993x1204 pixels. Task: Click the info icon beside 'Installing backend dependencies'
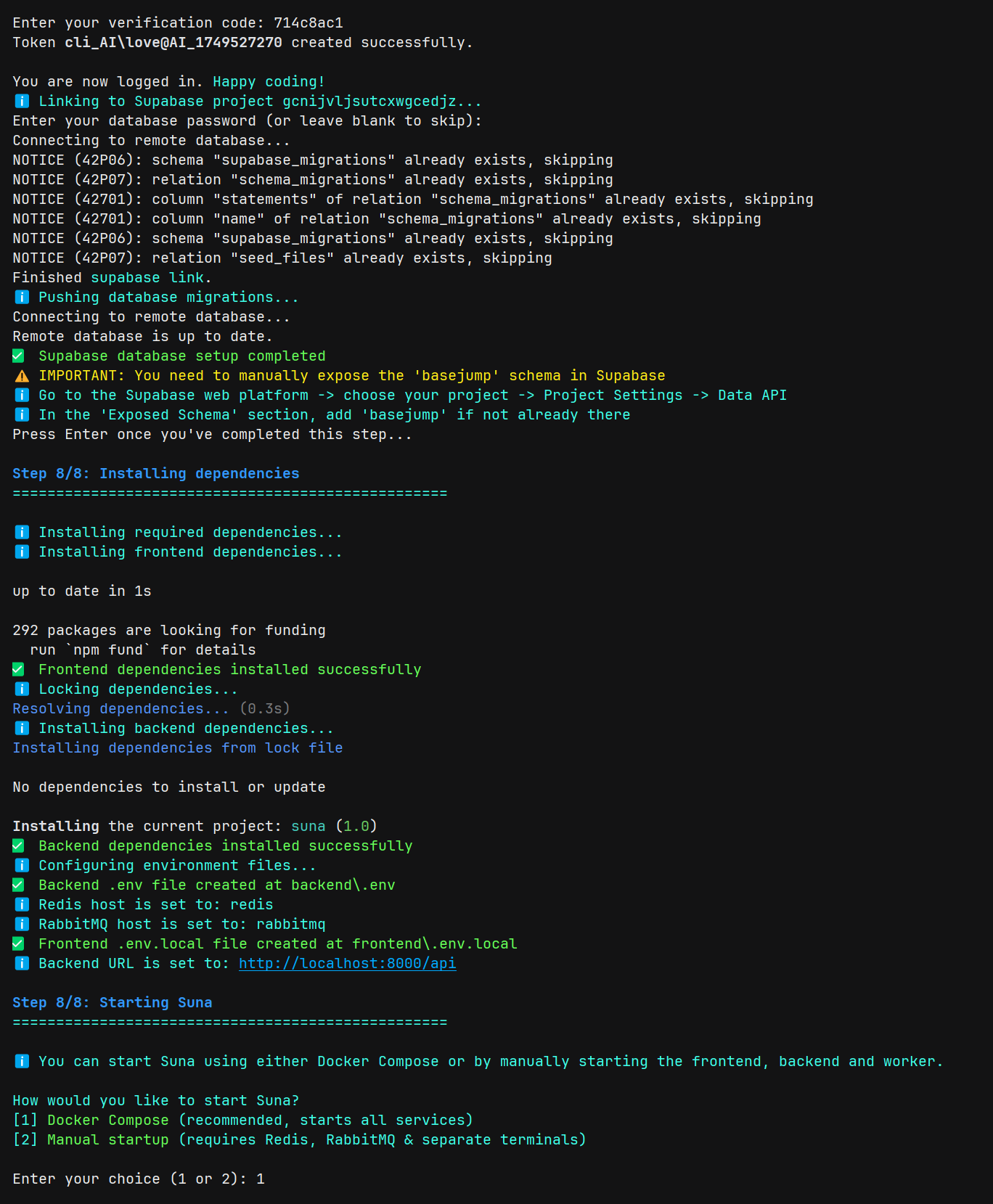tap(22, 728)
